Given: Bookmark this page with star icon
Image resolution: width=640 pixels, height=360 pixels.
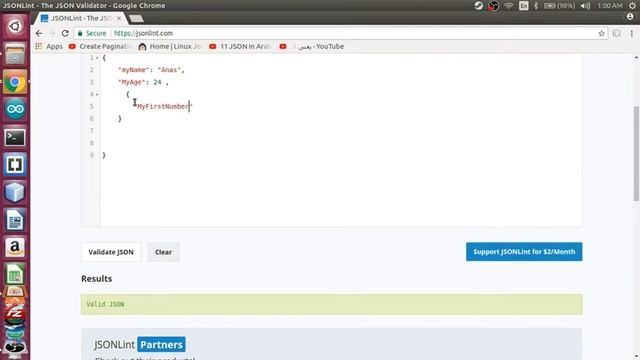Looking at the screenshot, I should tap(601, 33).
